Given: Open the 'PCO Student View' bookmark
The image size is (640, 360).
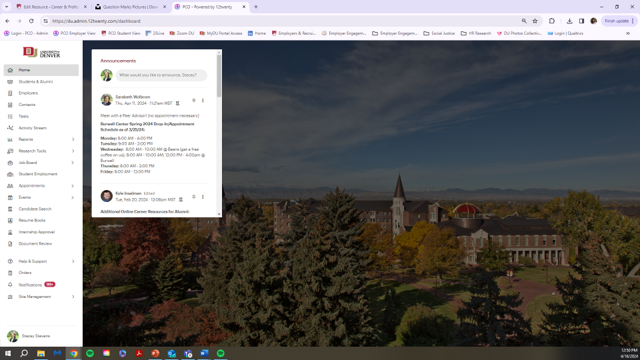Looking at the screenshot, I should tap(121, 33).
